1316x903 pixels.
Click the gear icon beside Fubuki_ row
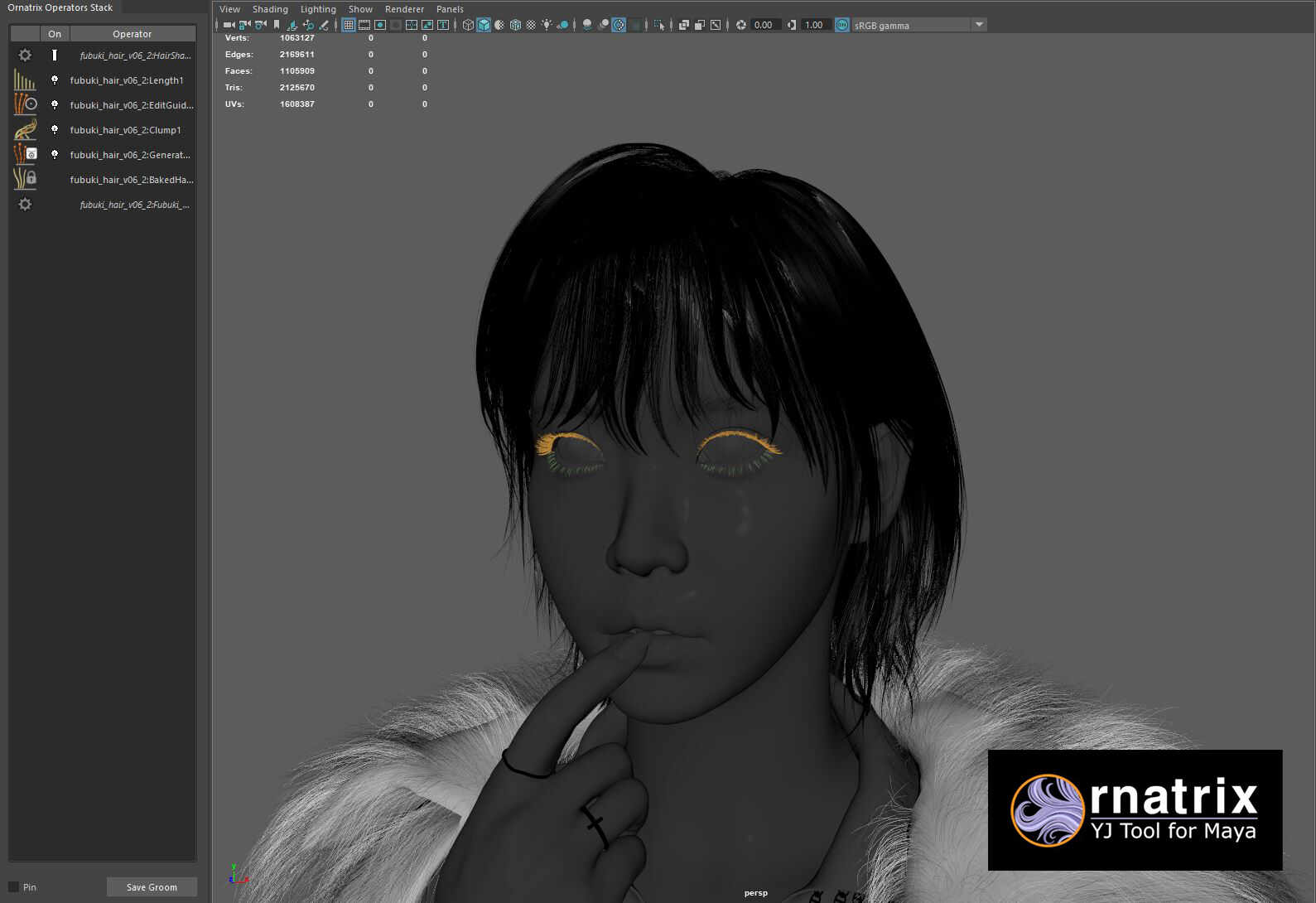pos(25,205)
